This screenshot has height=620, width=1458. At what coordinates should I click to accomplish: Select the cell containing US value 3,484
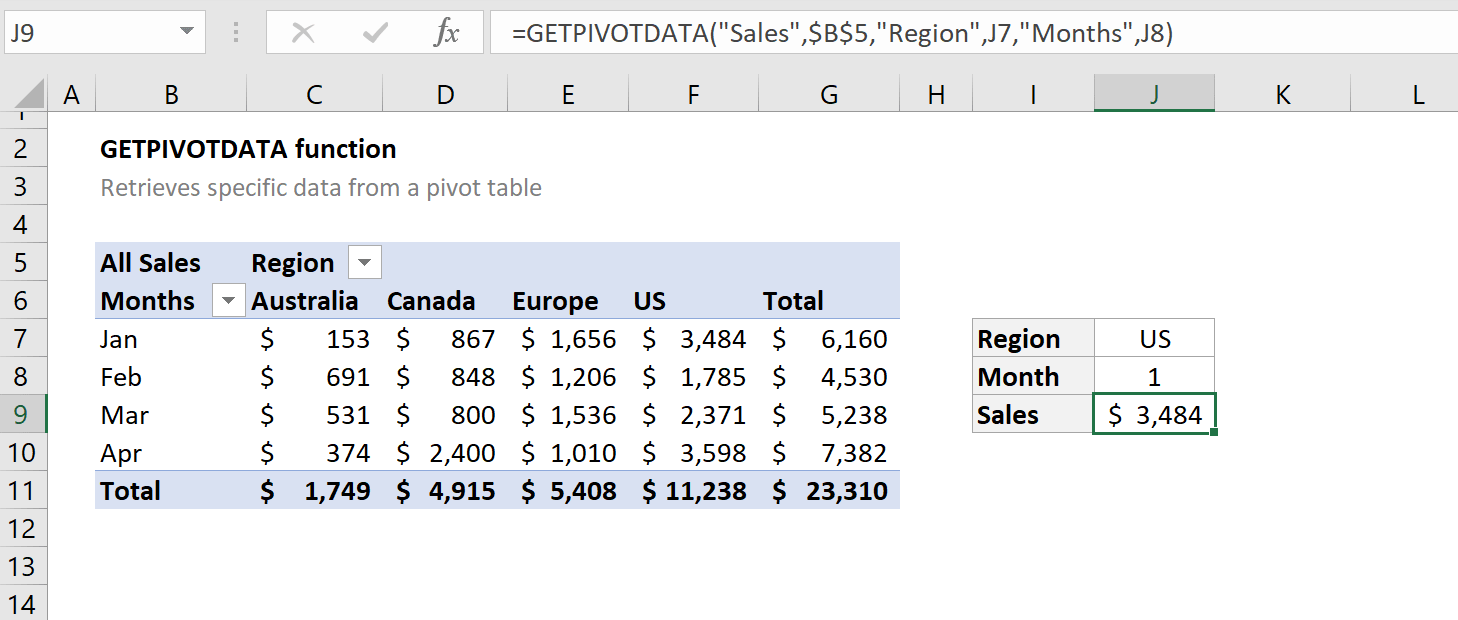pos(693,338)
